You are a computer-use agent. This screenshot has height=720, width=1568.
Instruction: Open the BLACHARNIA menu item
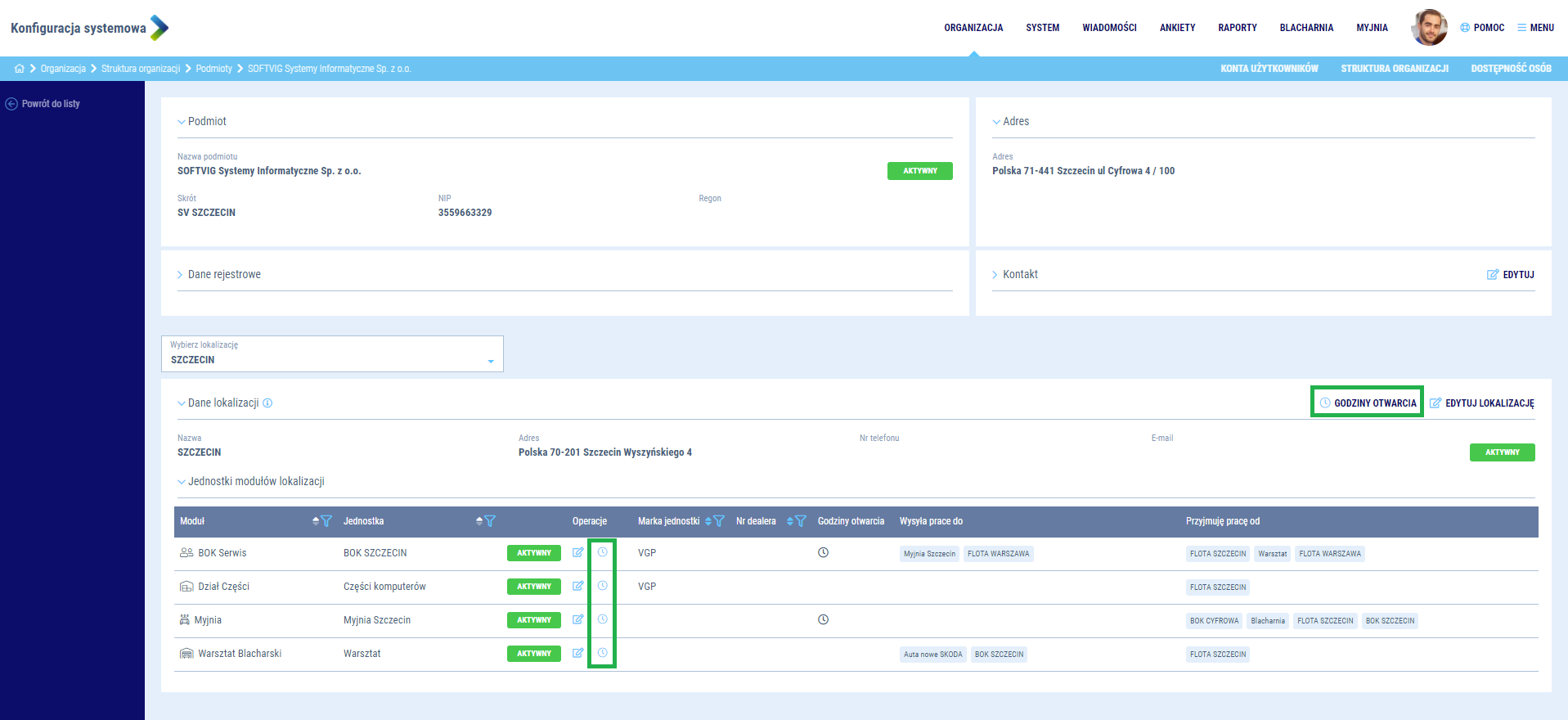1305,28
